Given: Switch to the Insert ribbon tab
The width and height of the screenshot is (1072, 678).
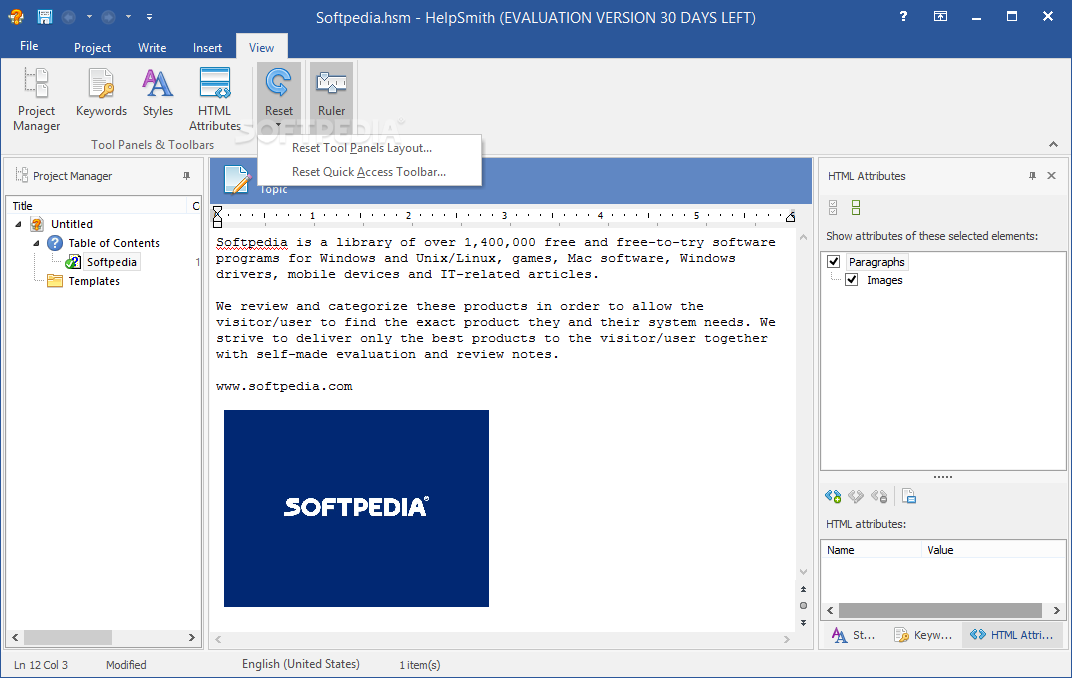Looking at the screenshot, I should point(207,47).
